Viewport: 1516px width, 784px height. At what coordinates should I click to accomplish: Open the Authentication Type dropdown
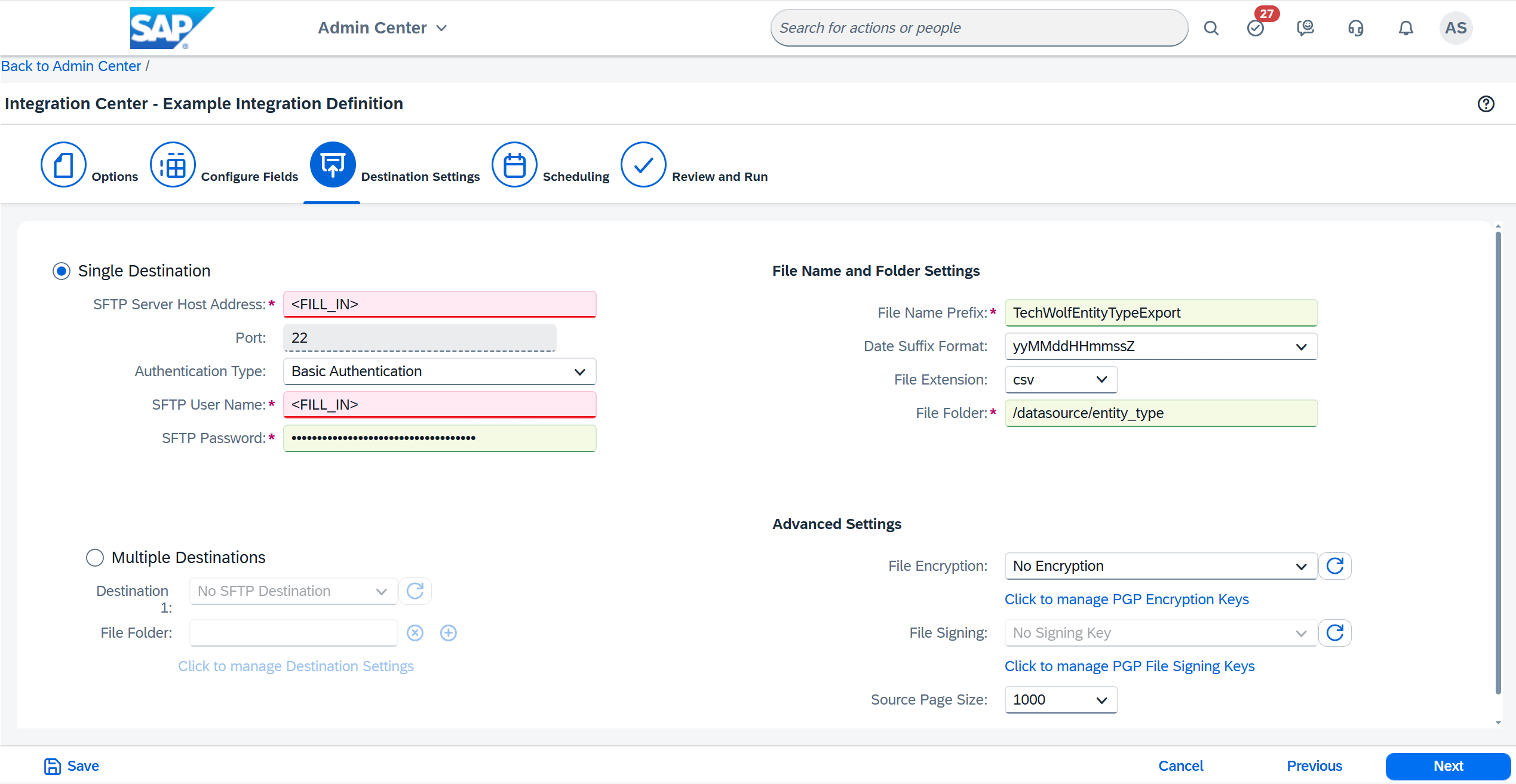pyautogui.click(x=440, y=371)
